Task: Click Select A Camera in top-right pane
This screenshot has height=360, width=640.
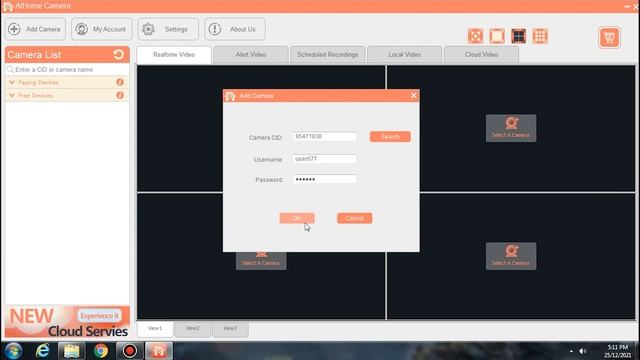Action: (x=511, y=128)
